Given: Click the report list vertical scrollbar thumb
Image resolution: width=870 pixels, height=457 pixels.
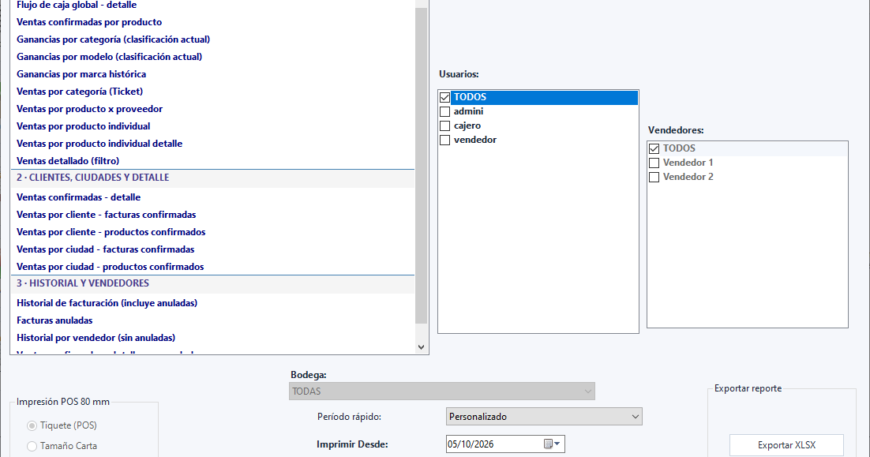Looking at the screenshot, I should tap(421, 166).
